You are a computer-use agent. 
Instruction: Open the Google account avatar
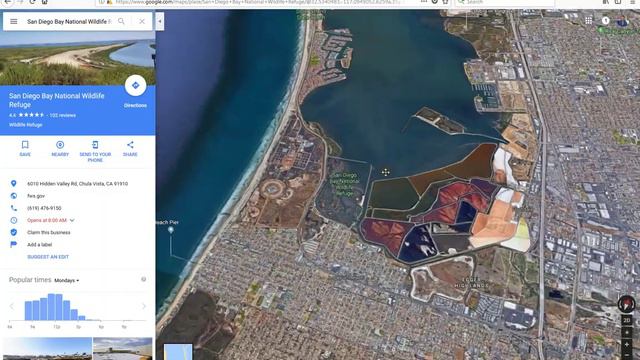[x=622, y=20]
